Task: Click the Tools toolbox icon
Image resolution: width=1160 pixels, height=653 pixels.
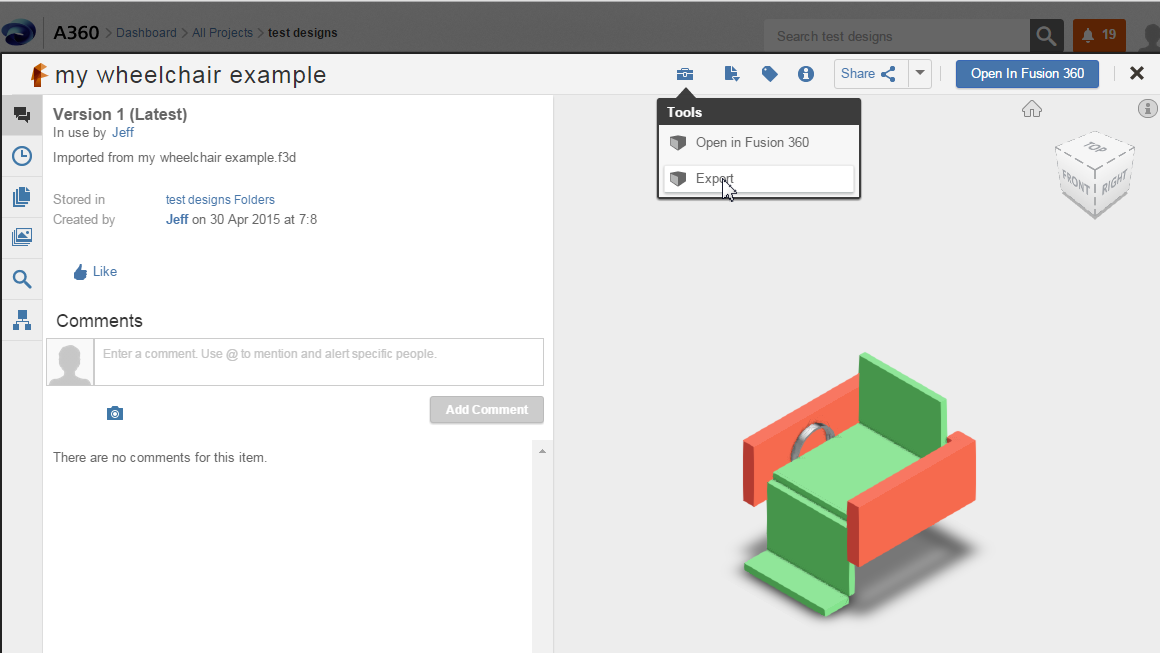Action: point(685,74)
